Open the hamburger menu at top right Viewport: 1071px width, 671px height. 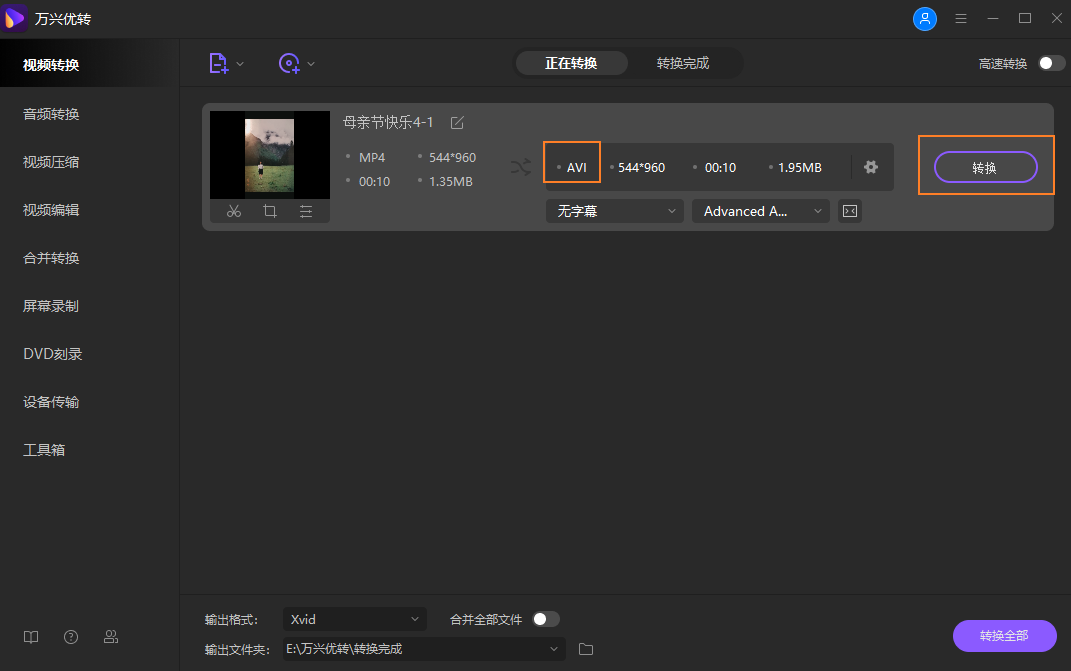(961, 18)
